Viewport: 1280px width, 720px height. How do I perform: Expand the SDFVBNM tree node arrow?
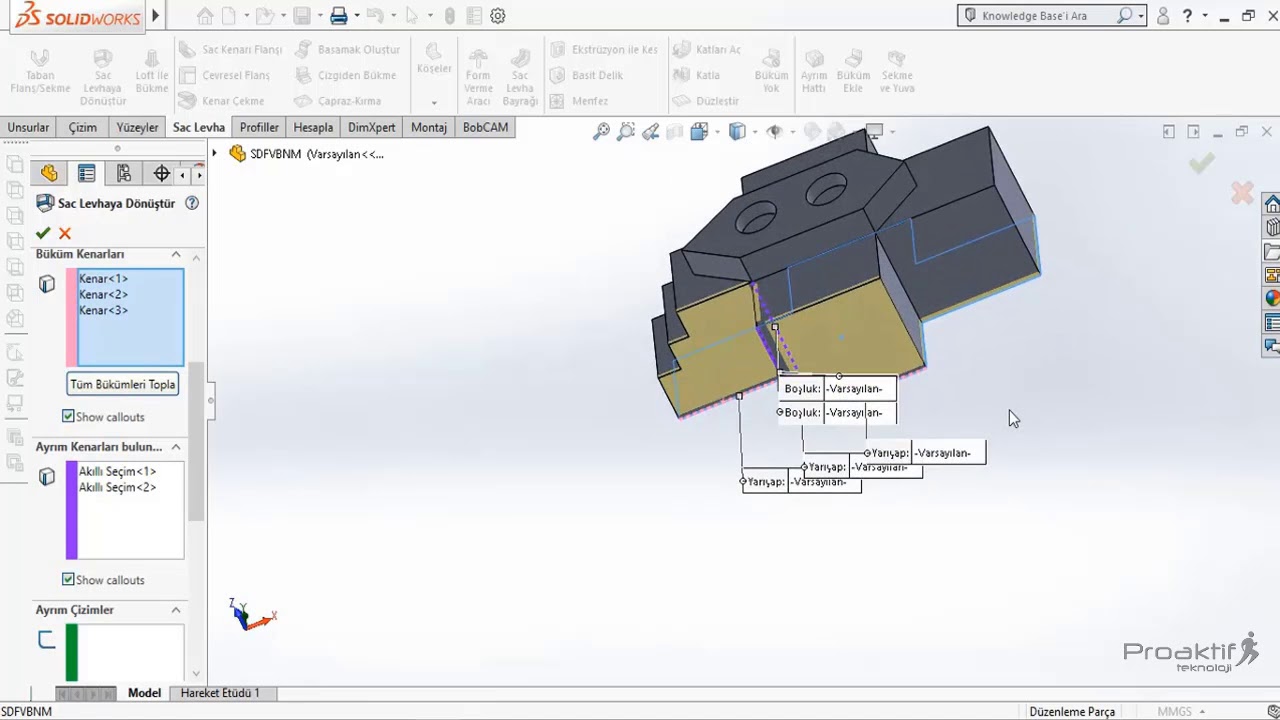point(214,153)
